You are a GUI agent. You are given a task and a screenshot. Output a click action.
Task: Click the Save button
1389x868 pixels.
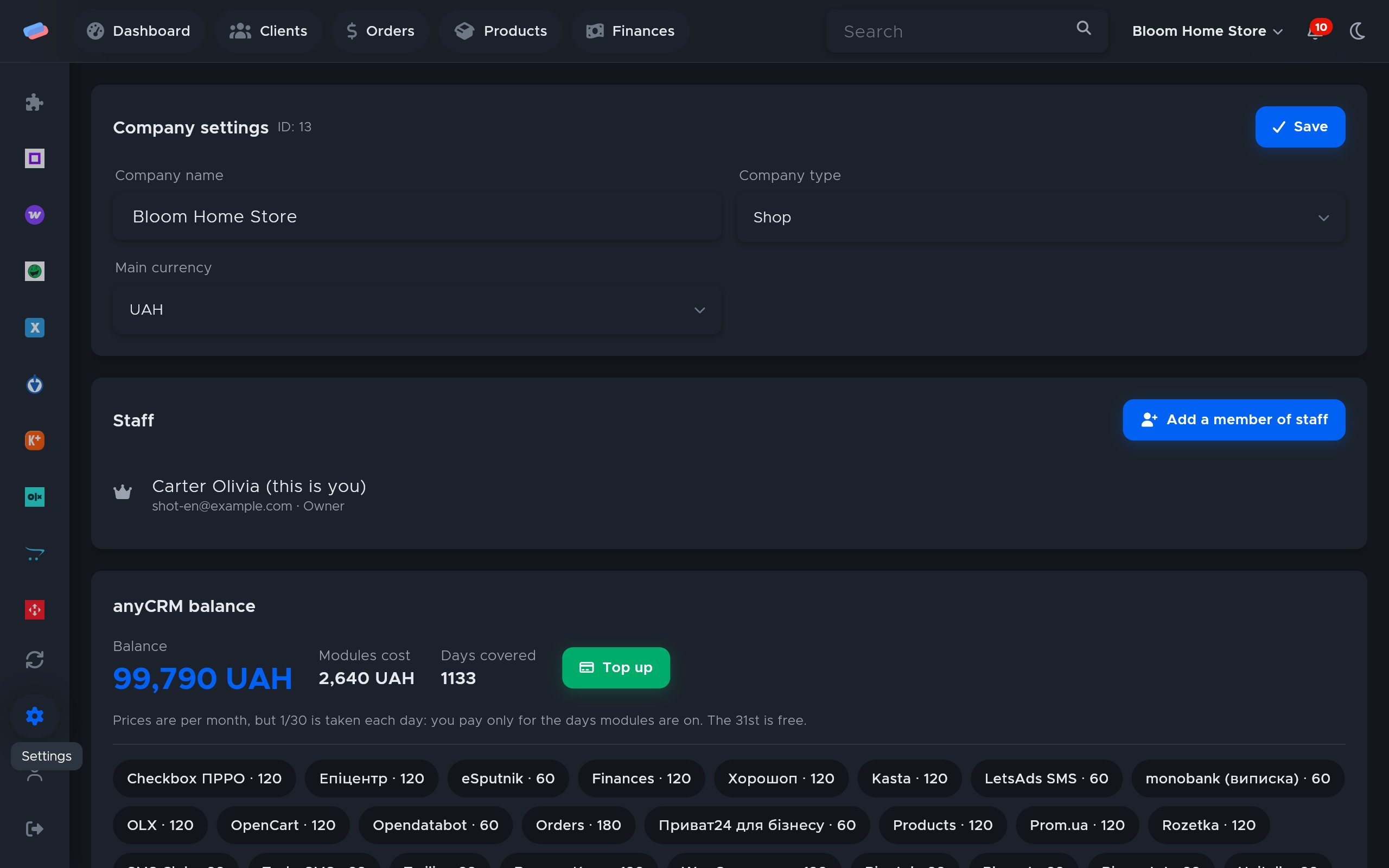tap(1300, 127)
